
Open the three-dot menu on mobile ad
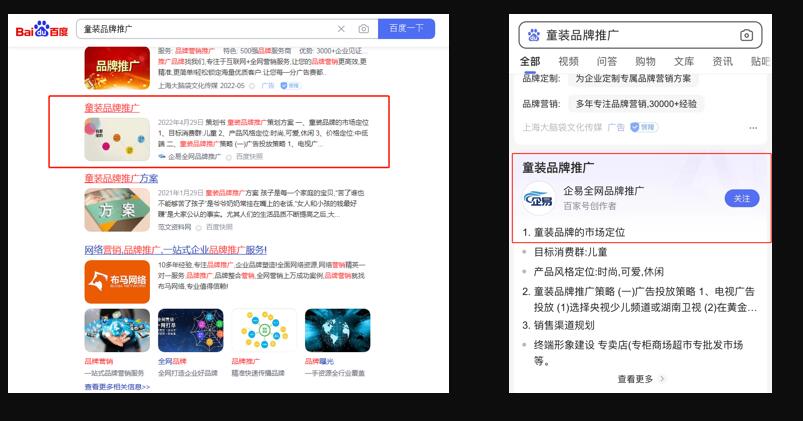[753, 128]
